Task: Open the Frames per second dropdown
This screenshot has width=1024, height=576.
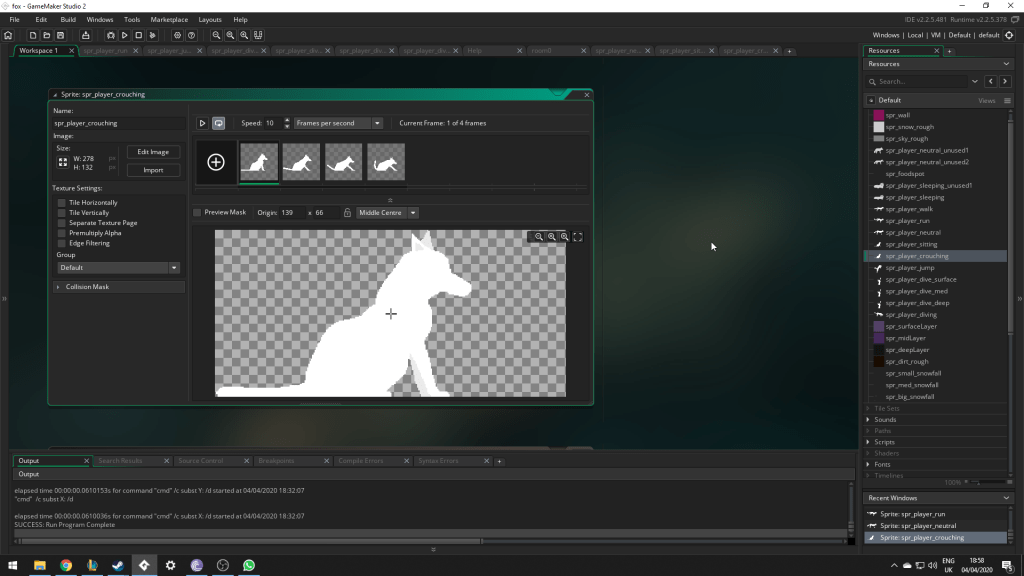Action: [x=338, y=123]
